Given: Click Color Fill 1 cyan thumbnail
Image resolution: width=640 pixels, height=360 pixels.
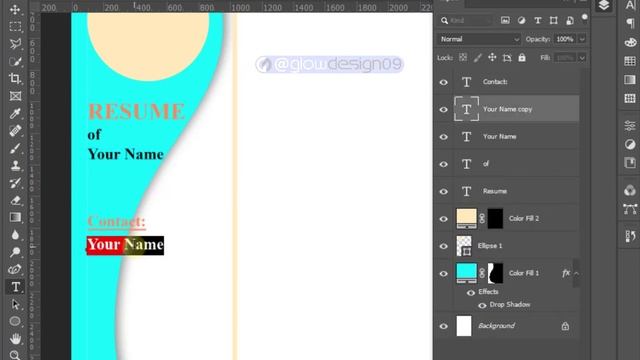Looking at the screenshot, I should pyautogui.click(x=466, y=273).
